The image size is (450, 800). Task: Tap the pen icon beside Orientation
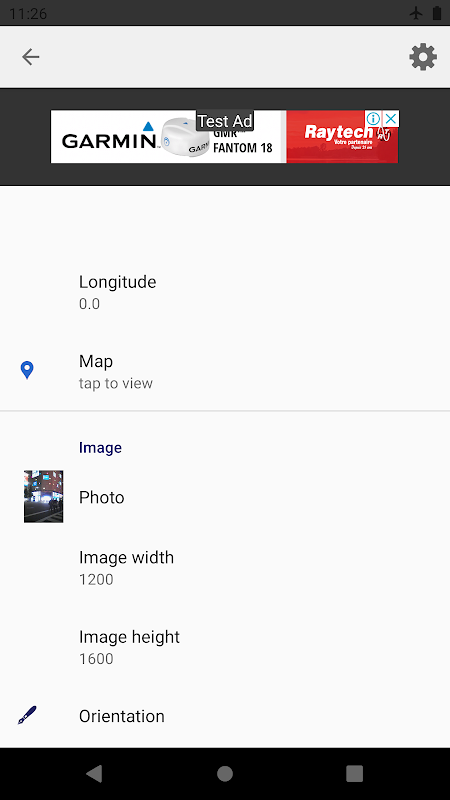(27, 715)
